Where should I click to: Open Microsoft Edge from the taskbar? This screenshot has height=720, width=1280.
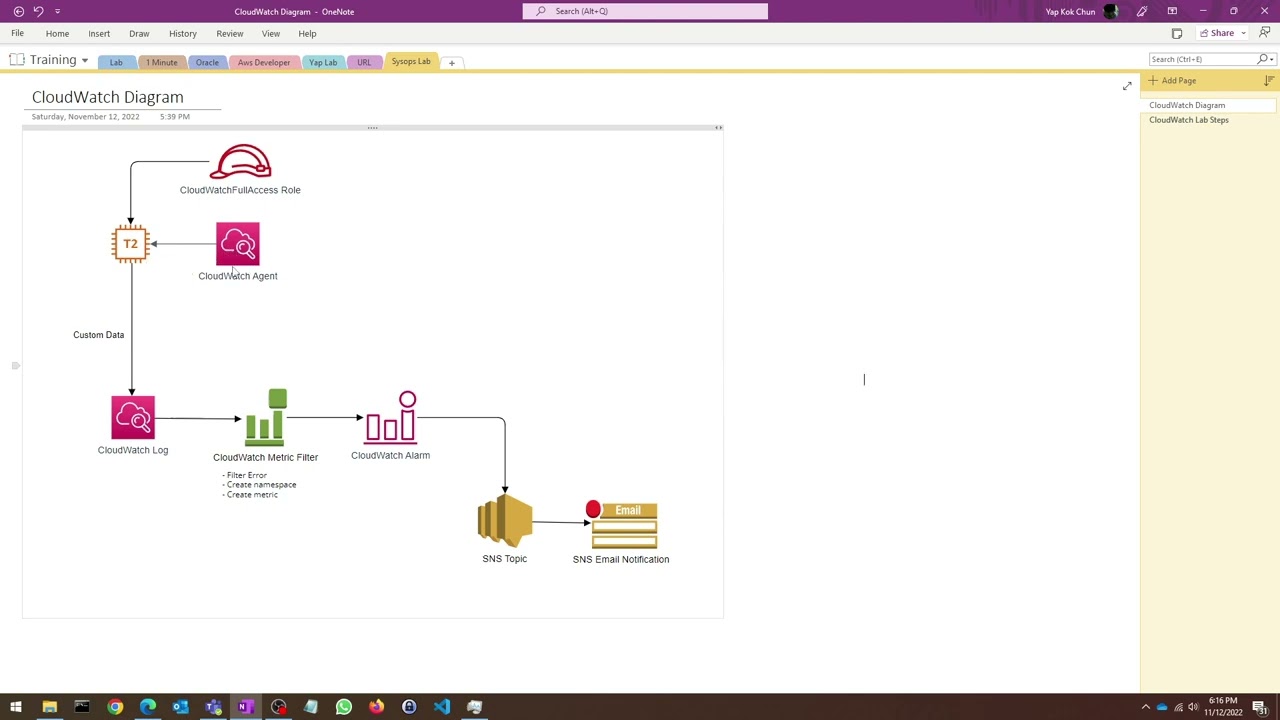pos(148,707)
